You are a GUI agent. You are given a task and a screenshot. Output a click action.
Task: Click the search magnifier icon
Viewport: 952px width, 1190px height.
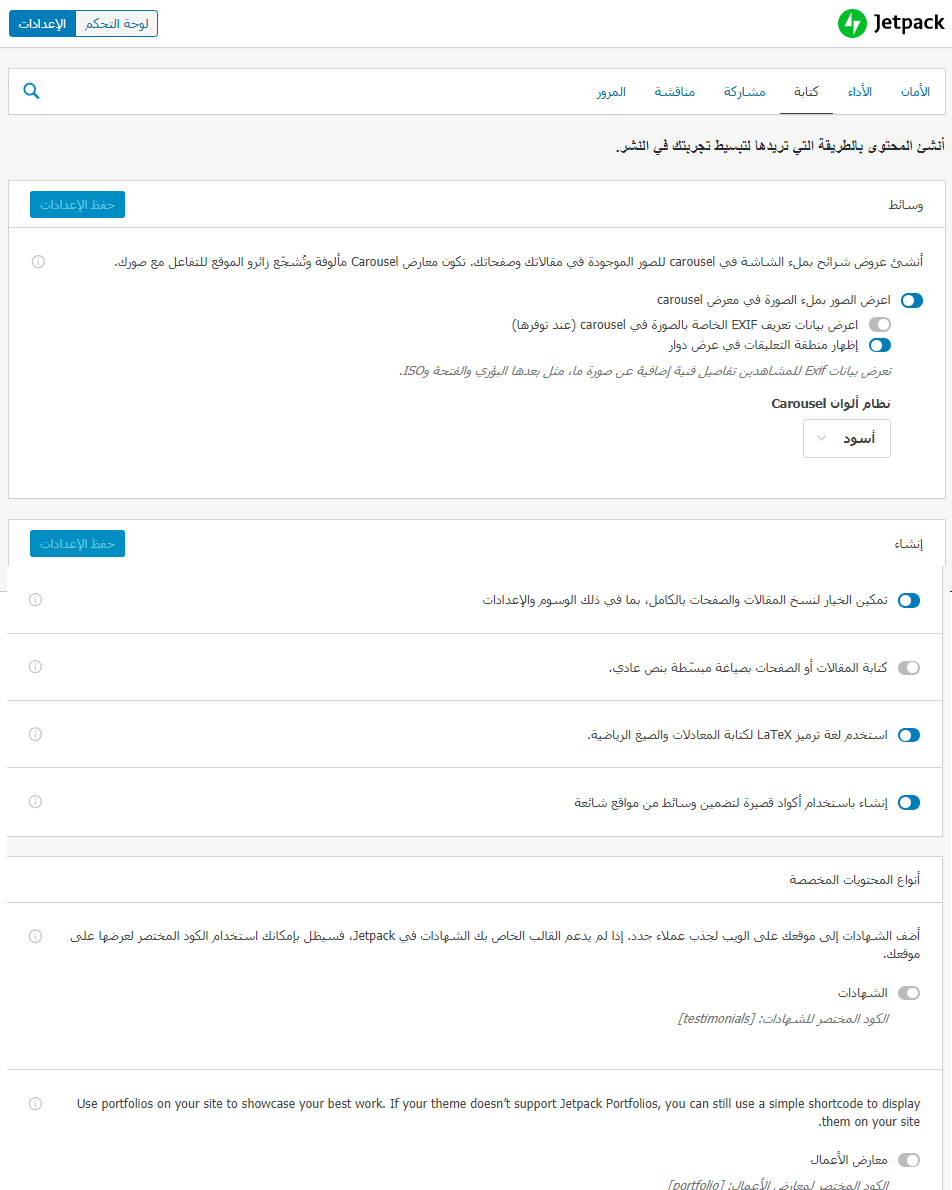[x=31, y=91]
